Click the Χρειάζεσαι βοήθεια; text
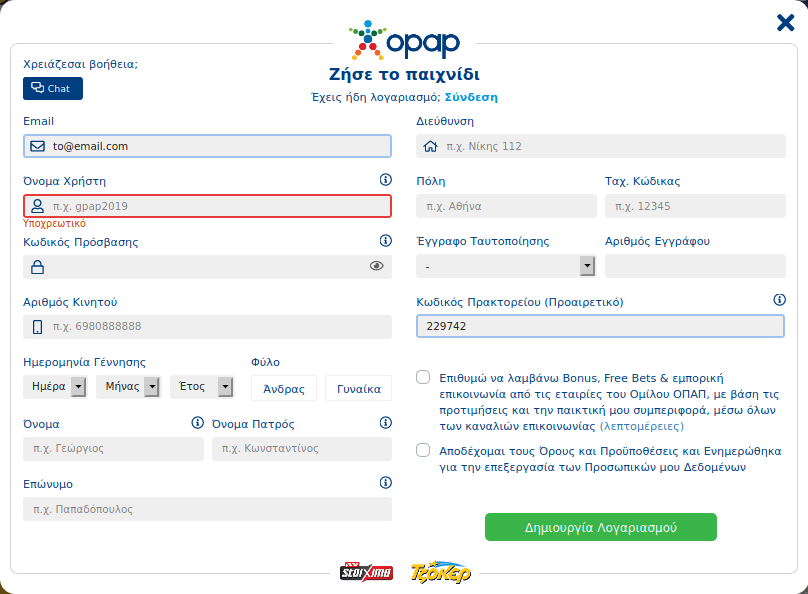The width and height of the screenshot is (808, 594). click(80, 64)
